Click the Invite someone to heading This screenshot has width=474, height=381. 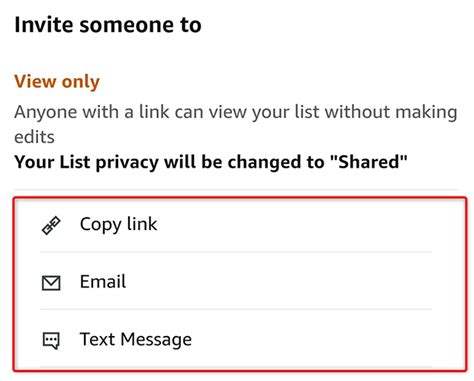pos(108,25)
